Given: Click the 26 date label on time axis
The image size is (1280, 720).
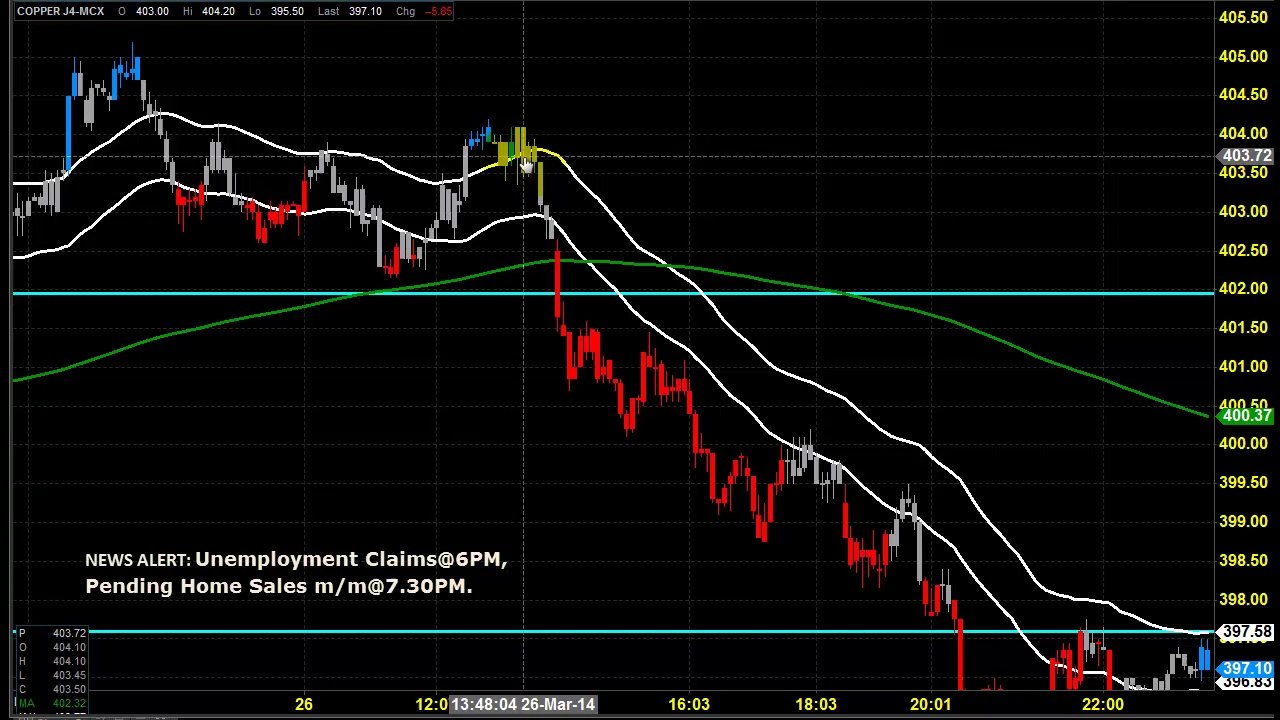Looking at the screenshot, I should click(304, 704).
